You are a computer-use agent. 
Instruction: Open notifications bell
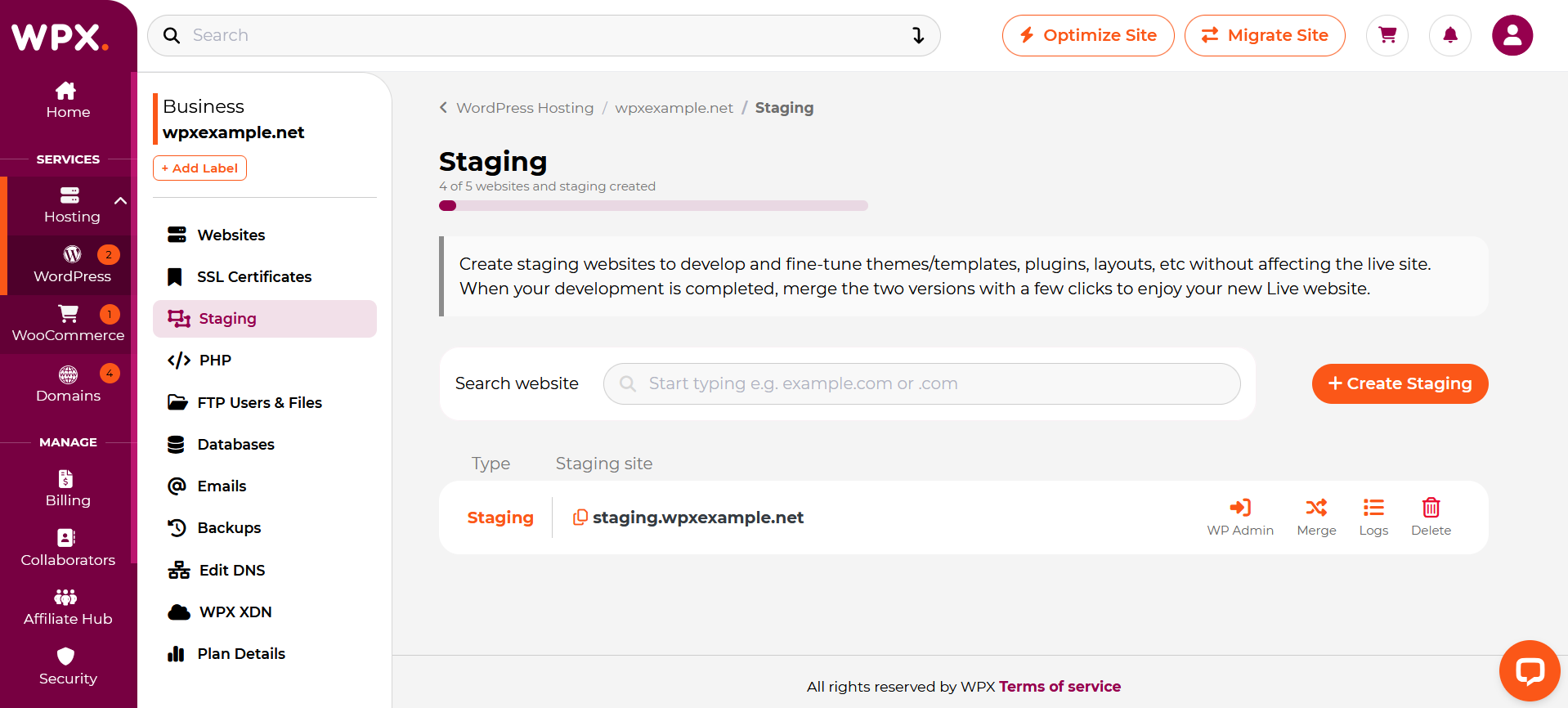coord(1450,35)
